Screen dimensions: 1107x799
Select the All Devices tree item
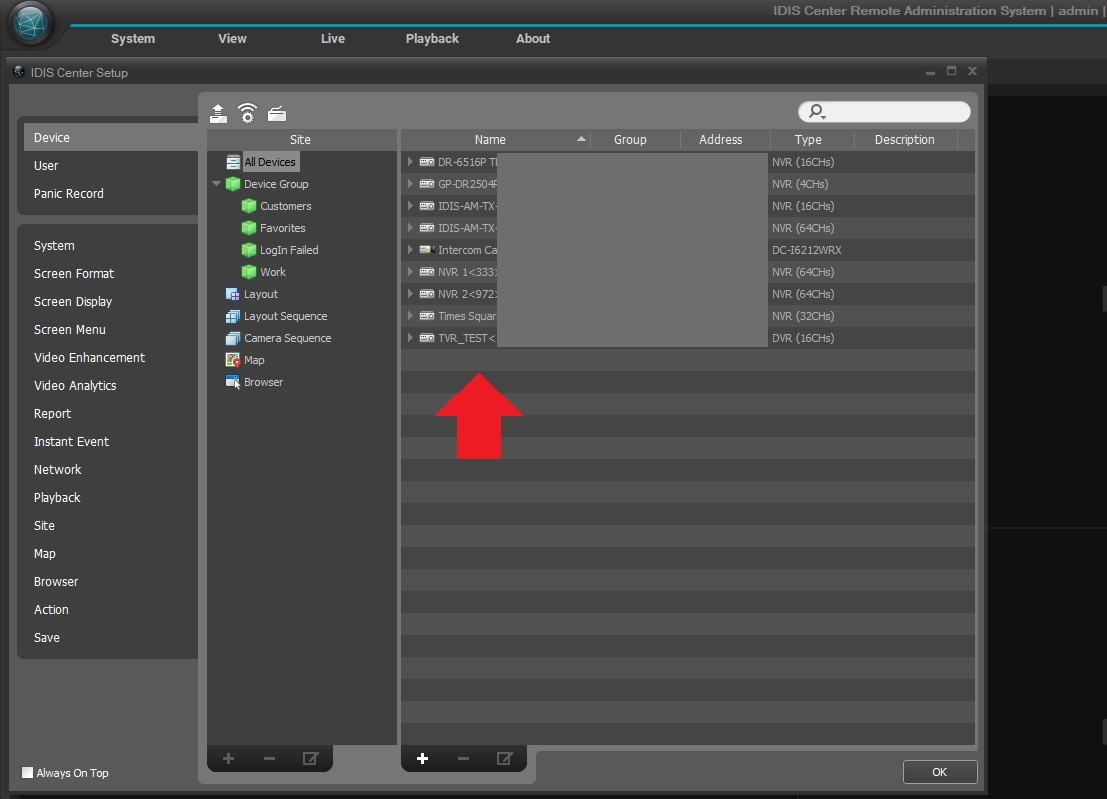coord(270,162)
